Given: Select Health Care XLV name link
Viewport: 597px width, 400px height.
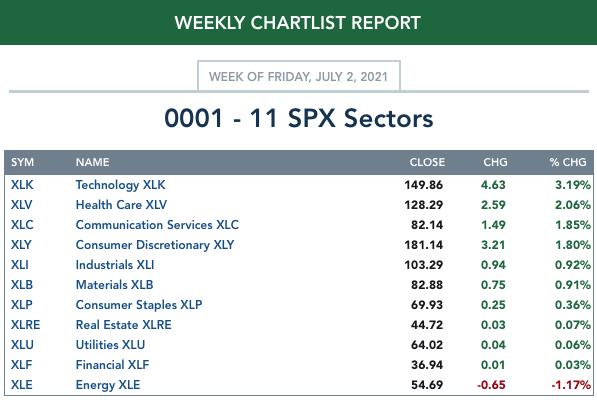Looking at the screenshot, I should coord(121,205).
